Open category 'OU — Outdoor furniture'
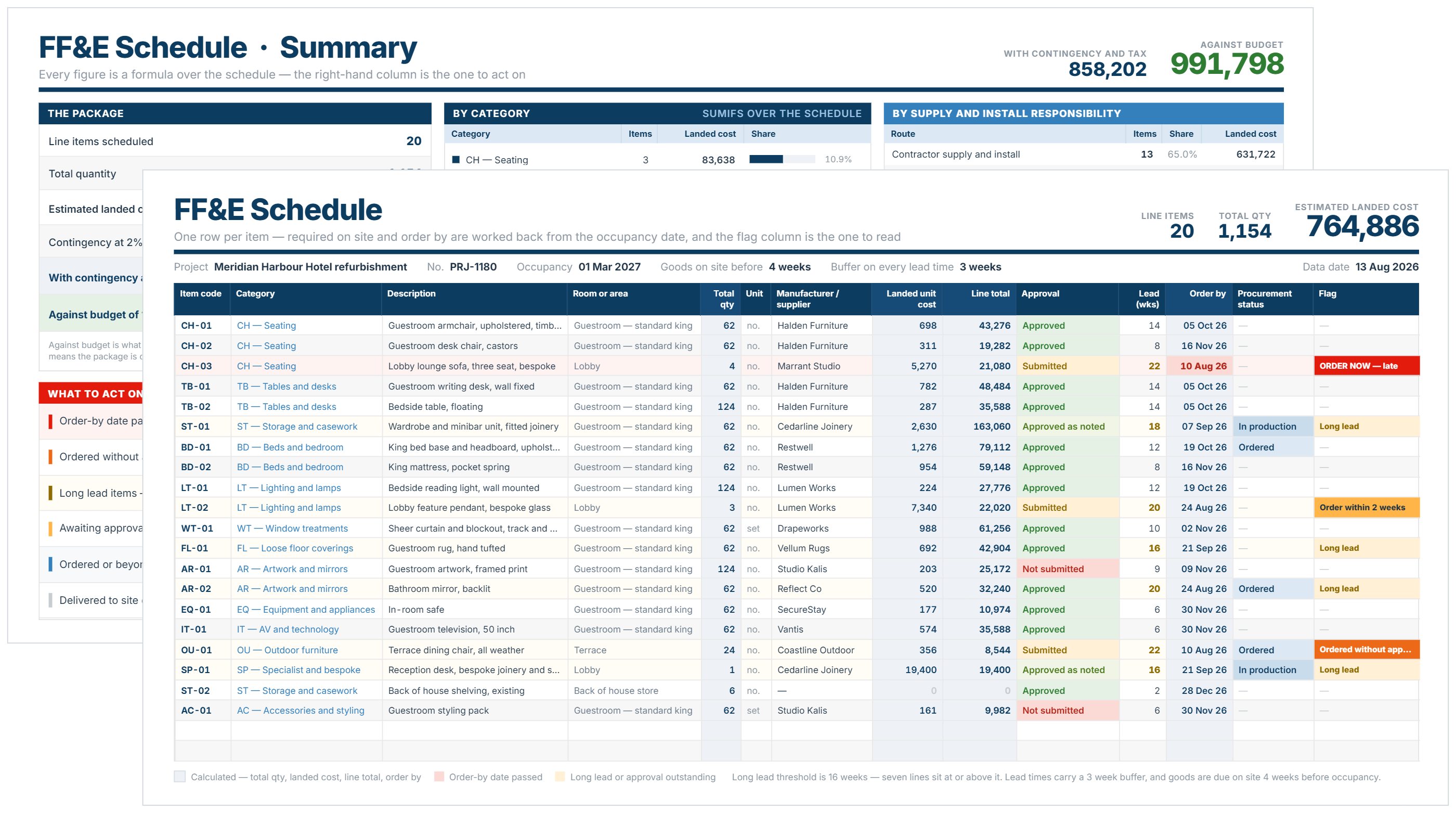The width and height of the screenshot is (1456, 813). pos(287,650)
